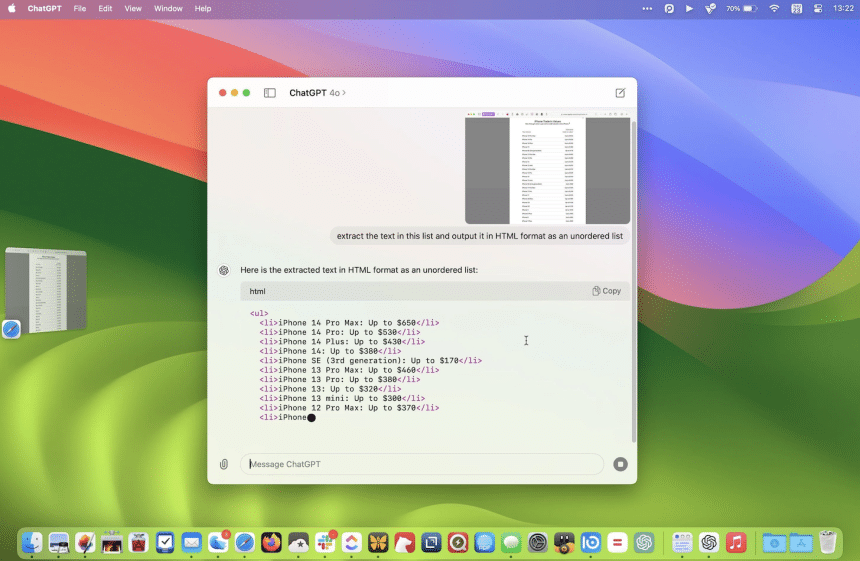Attach a file with paperclip icon

224,464
